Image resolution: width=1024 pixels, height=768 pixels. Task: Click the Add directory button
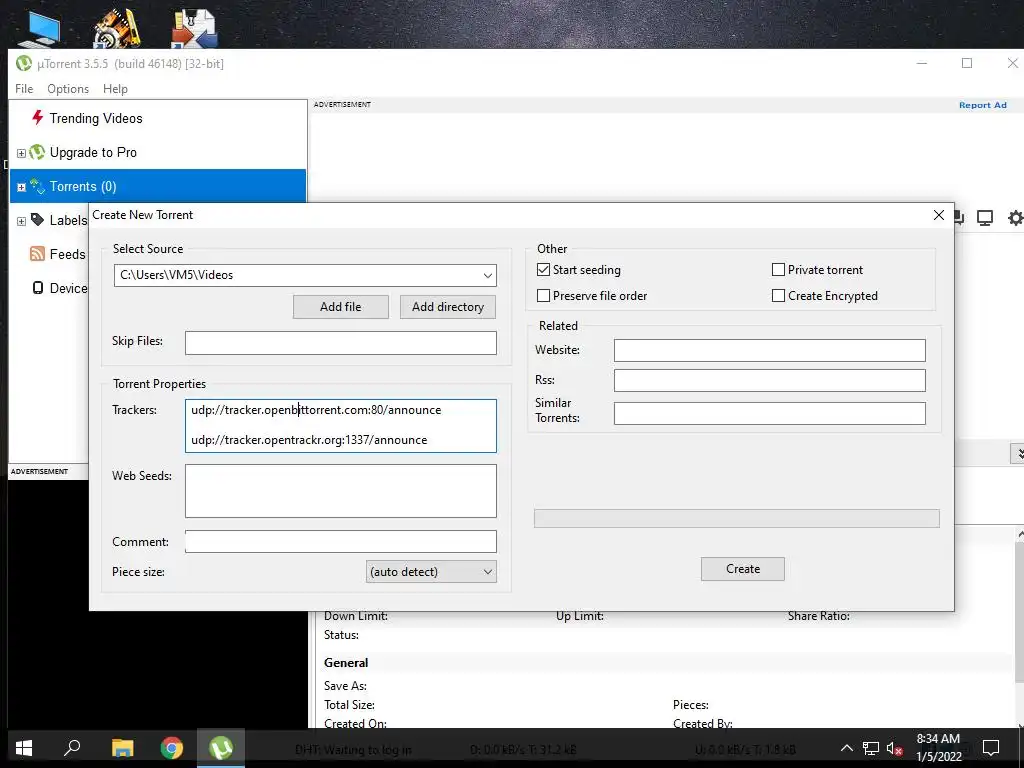coord(448,307)
